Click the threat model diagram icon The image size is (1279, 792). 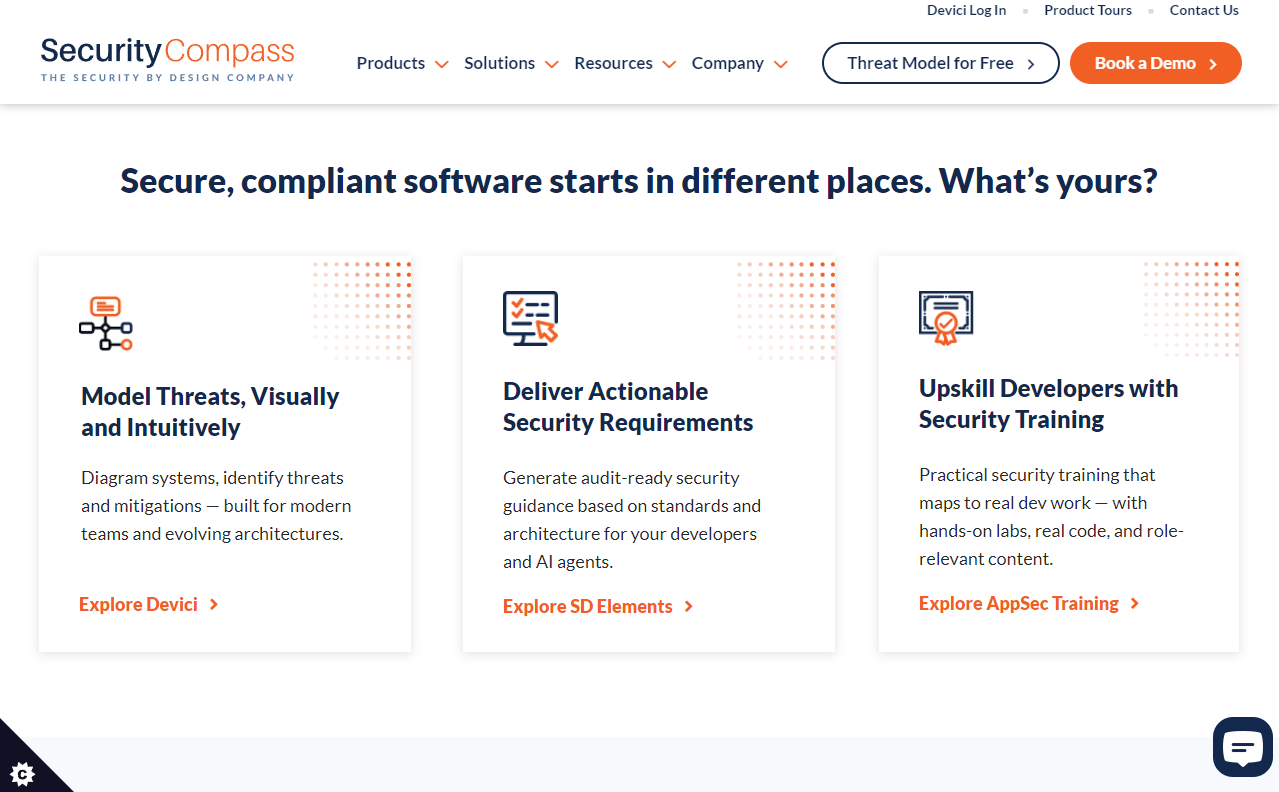tap(106, 323)
